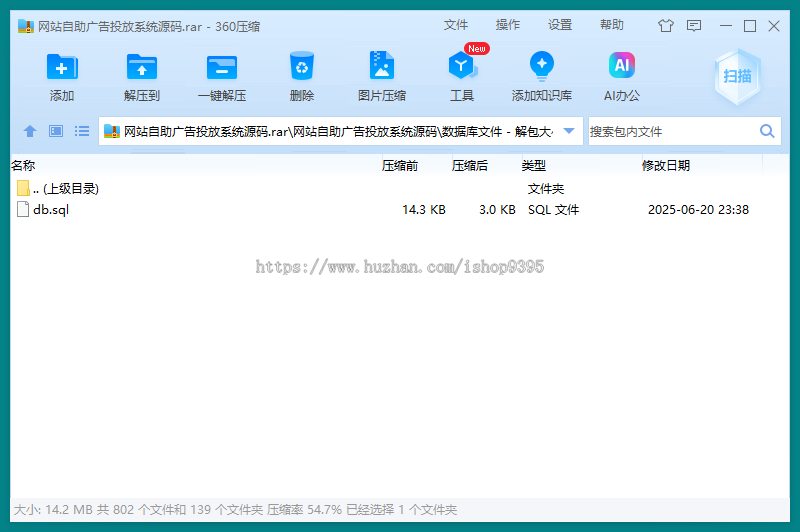Click the 文件夹 type cell

(545, 189)
